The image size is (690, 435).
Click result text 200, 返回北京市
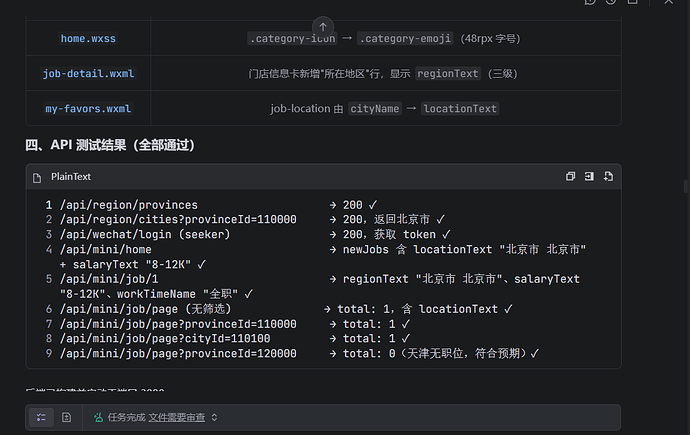click(386, 219)
